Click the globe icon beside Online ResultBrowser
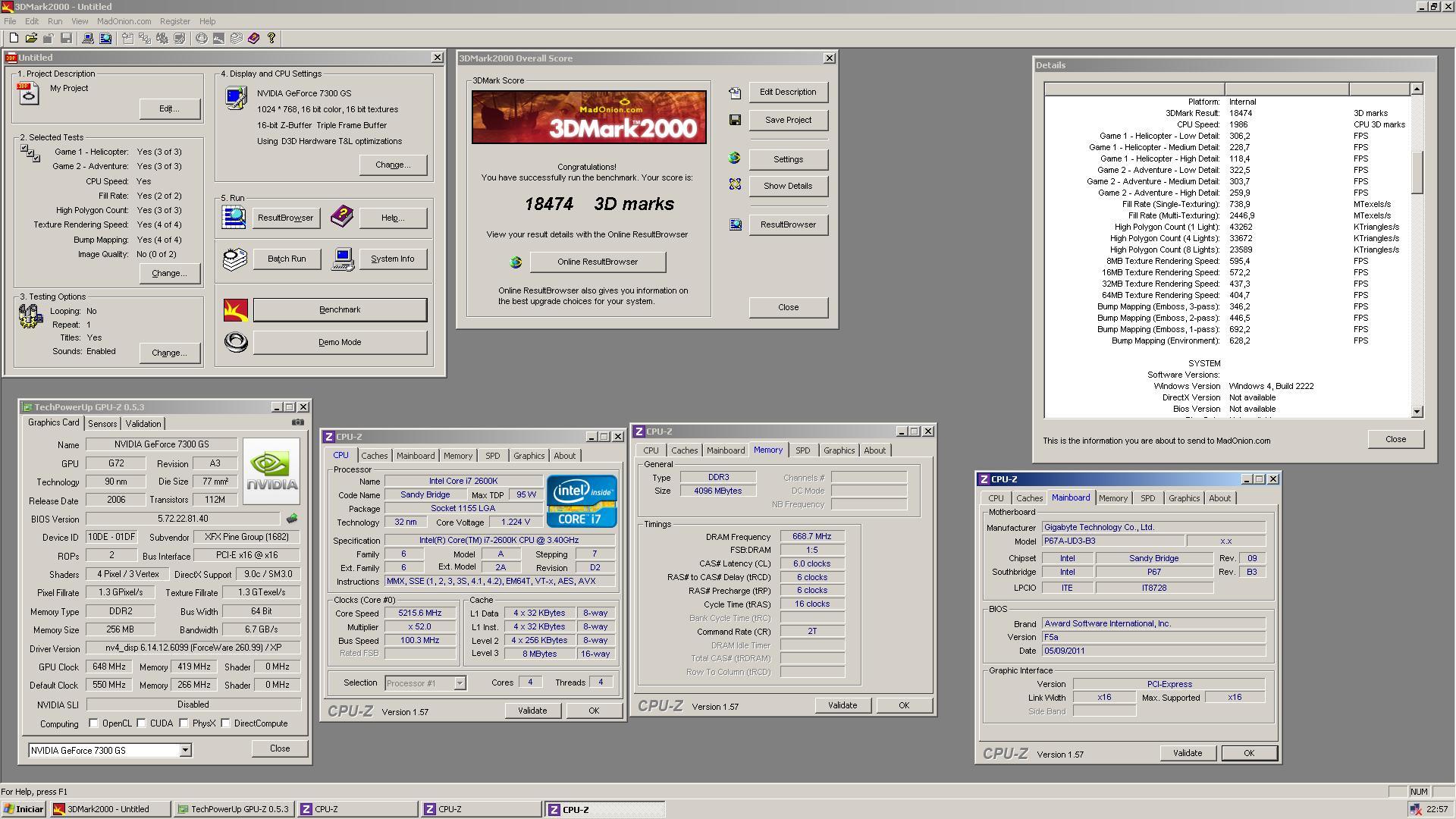This screenshot has height=819, width=1456. pyautogui.click(x=516, y=262)
